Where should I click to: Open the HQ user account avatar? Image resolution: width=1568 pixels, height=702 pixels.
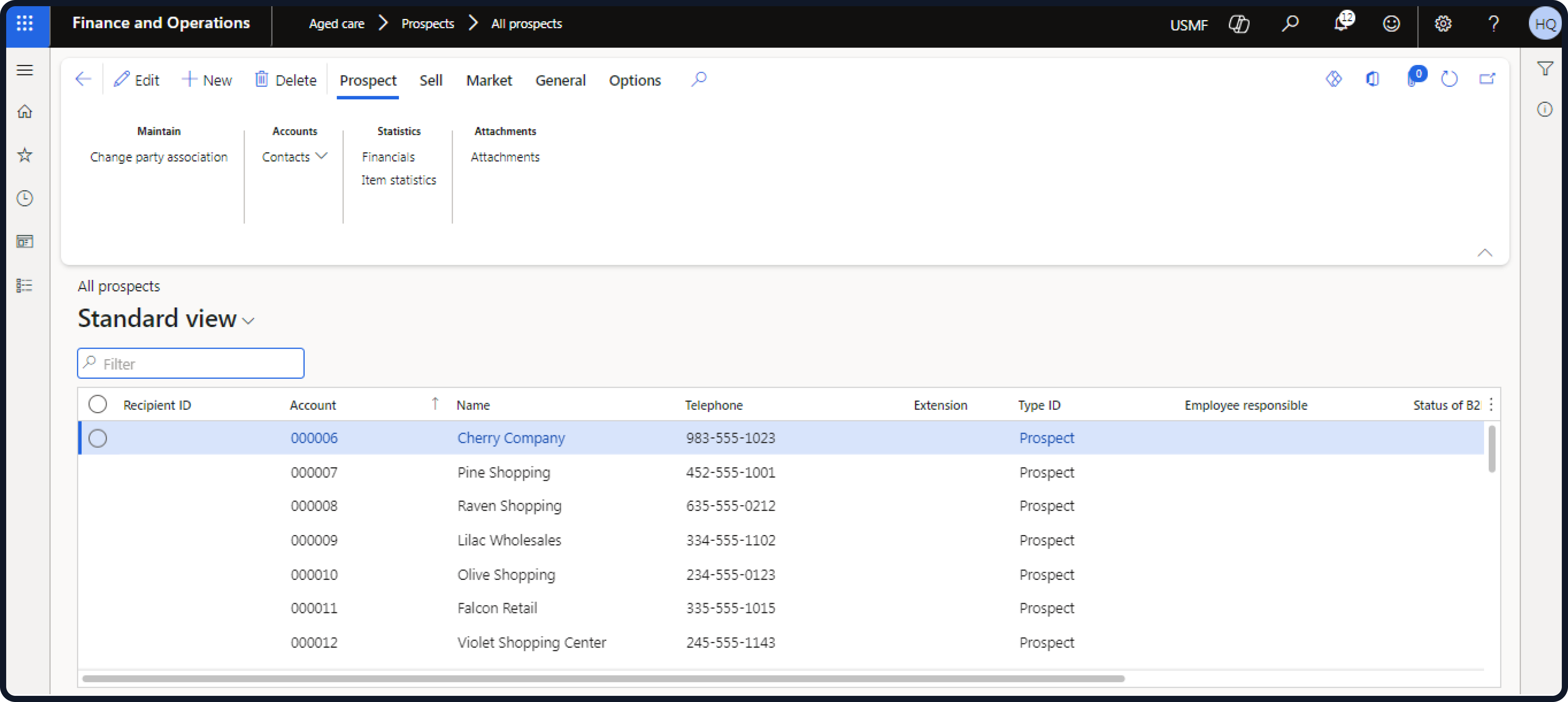tap(1544, 24)
